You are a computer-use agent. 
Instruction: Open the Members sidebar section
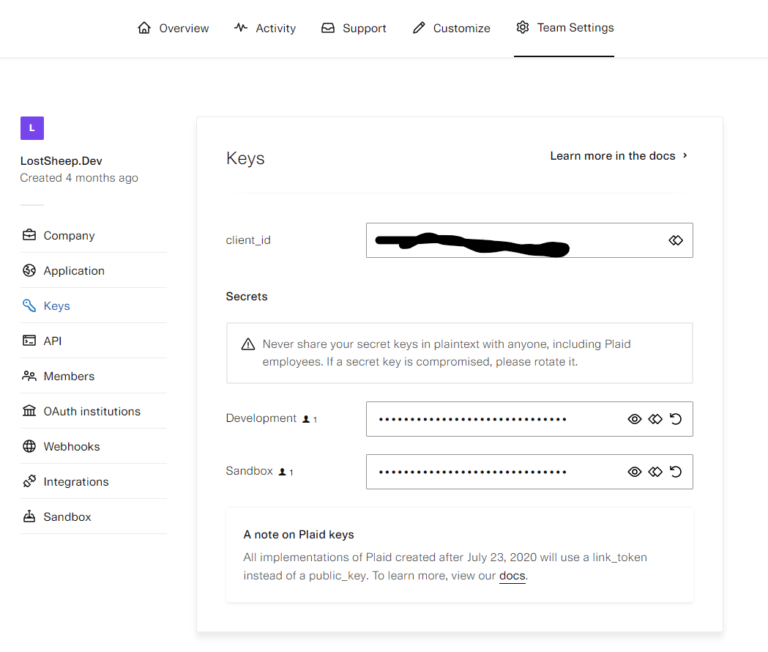(94, 376)
